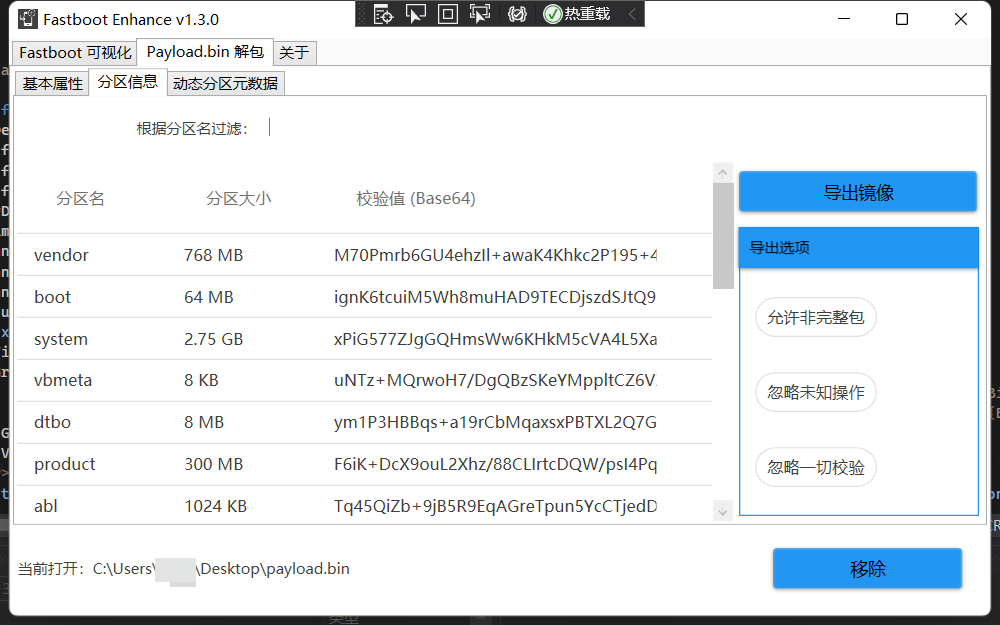This screenshot has width=1000, height=625.
Task: Select the vendor partition row
Action: pos(365,255)
